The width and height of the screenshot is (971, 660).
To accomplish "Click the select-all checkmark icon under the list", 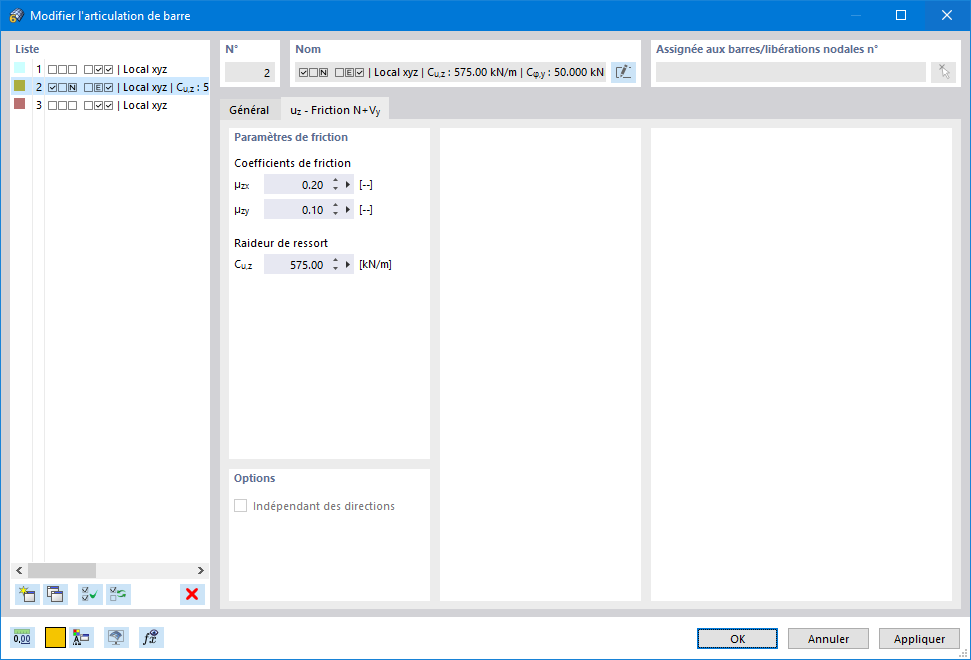I will pyautogui.click(x=90, y=594).
